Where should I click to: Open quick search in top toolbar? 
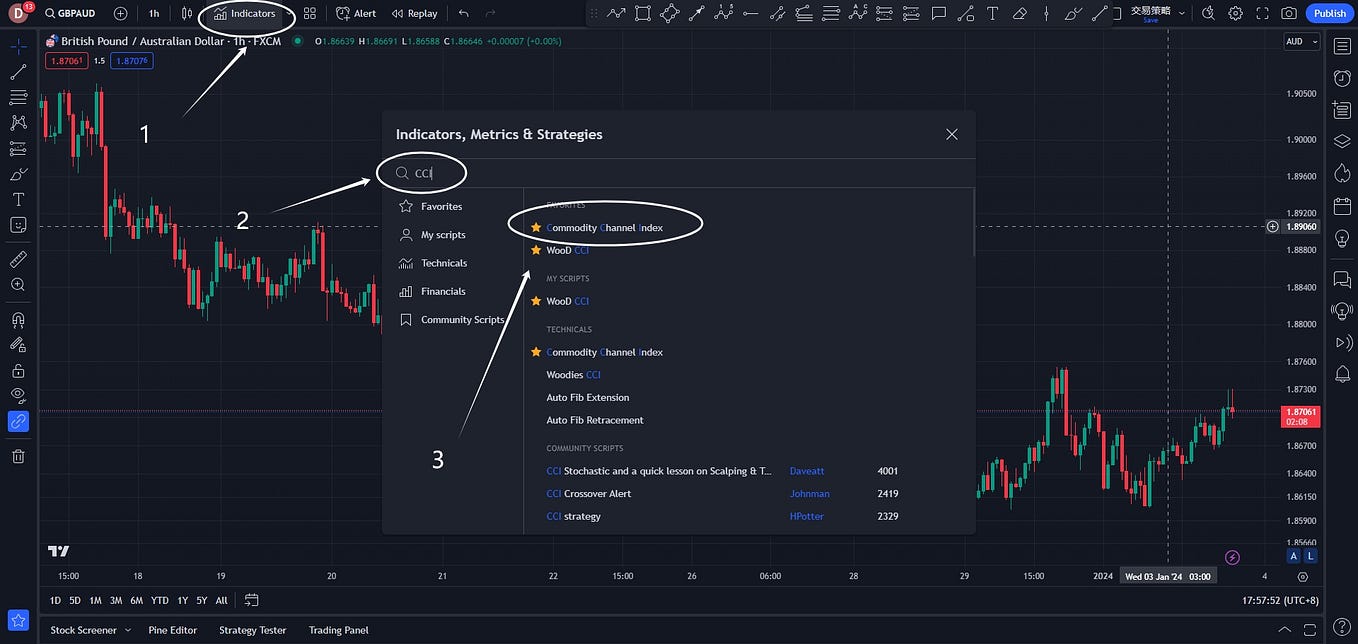1208,14
